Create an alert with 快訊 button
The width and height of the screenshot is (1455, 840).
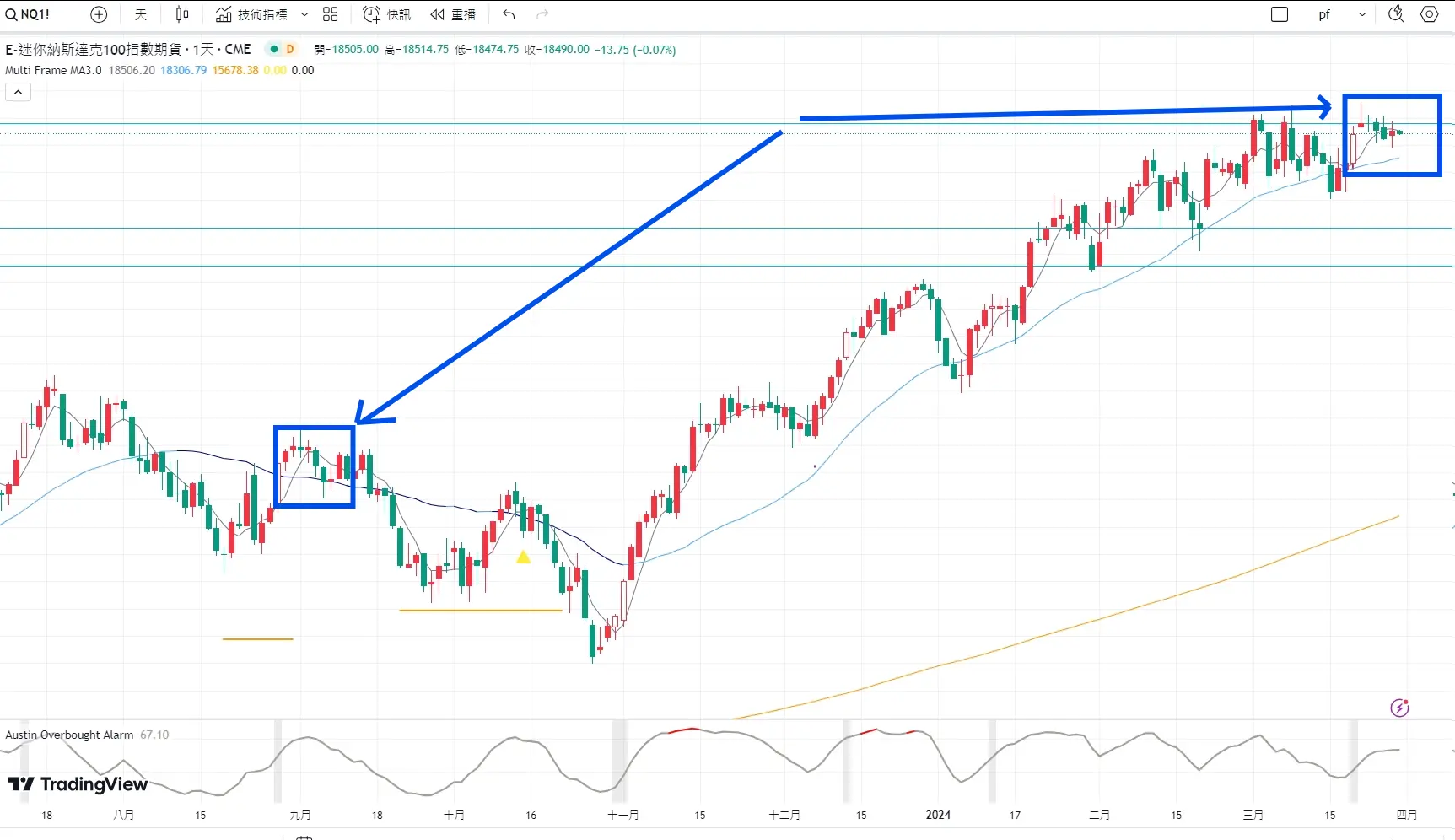387,14
